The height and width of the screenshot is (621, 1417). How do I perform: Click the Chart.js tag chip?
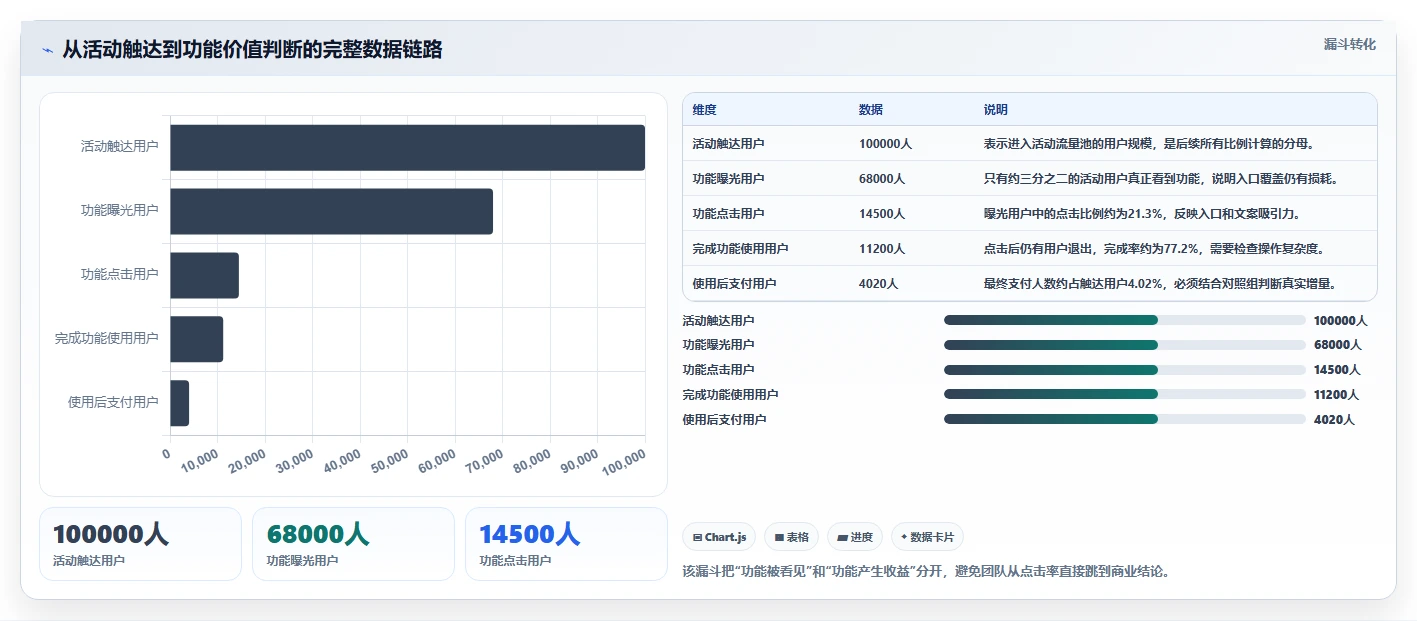(x=719, y=537)
